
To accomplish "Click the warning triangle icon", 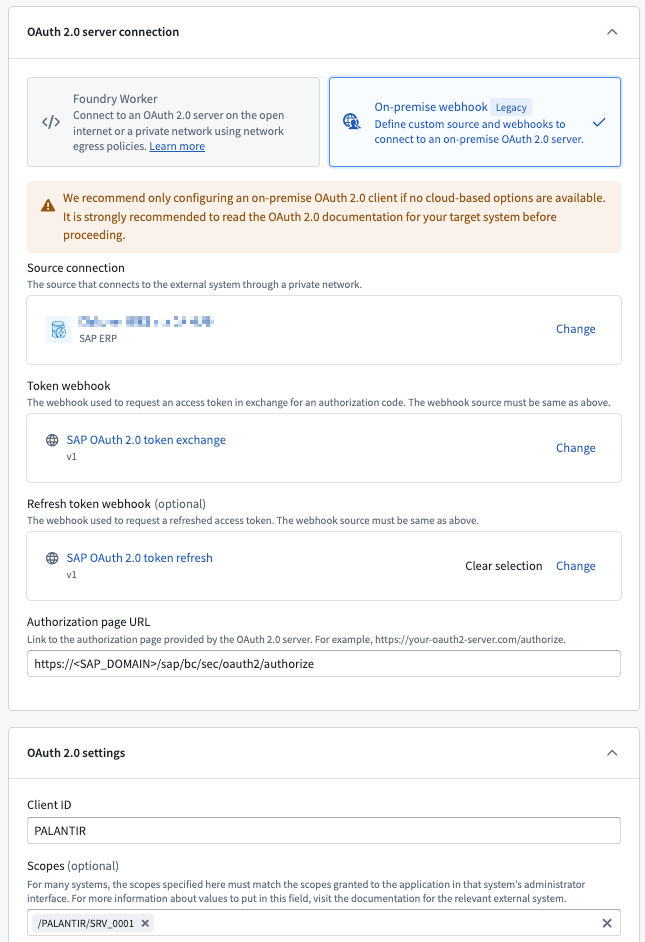I will (48, 206).
